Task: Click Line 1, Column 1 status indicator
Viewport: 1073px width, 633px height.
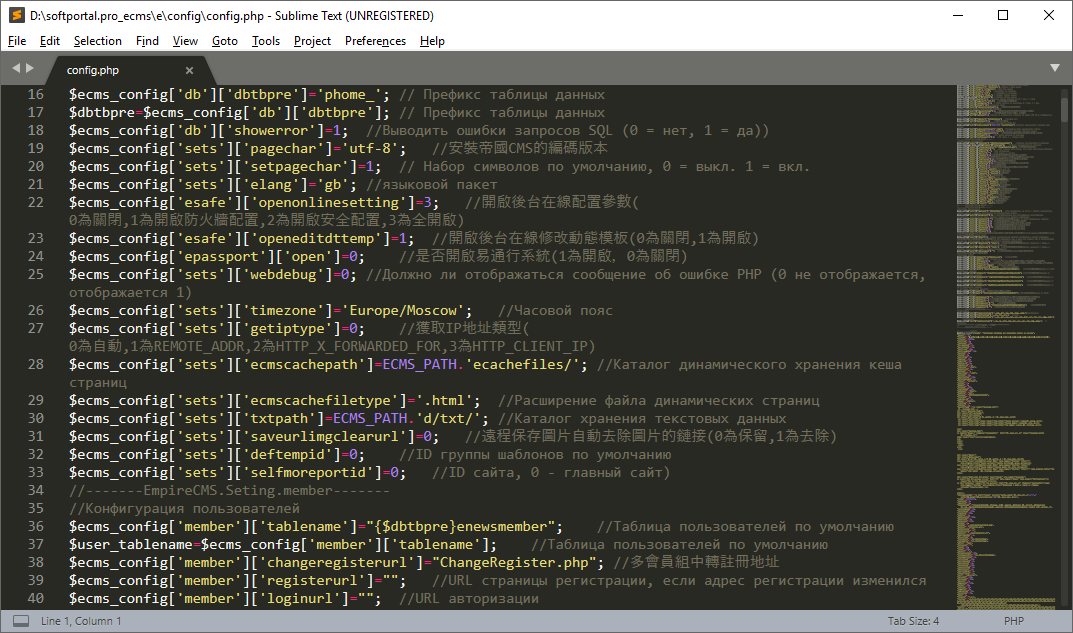Action: click(x=81, y=621)
